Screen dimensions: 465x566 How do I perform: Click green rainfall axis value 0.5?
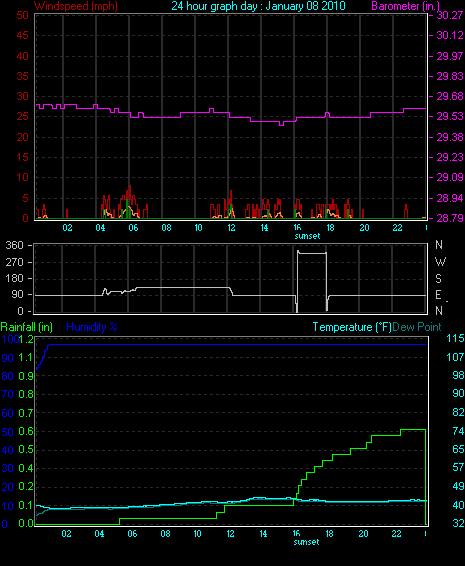click(x=26, y=450)
